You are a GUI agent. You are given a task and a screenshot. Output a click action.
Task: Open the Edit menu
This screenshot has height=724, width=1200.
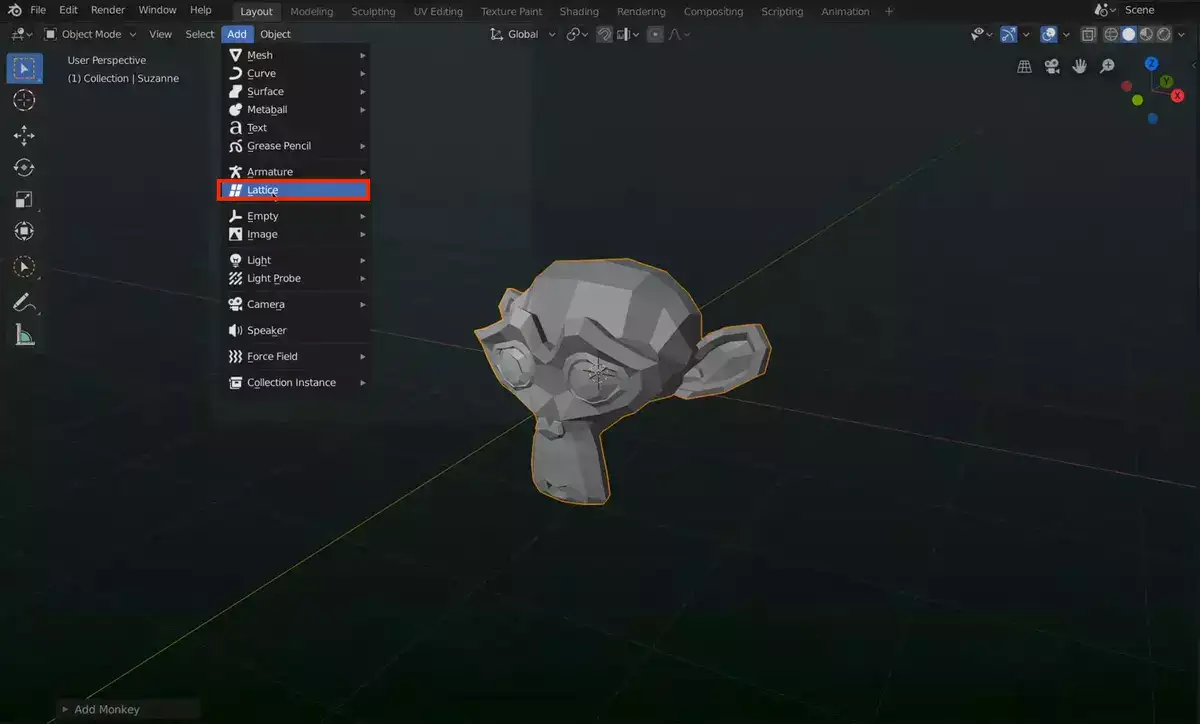pyautogui.click(x=68, y=10)
